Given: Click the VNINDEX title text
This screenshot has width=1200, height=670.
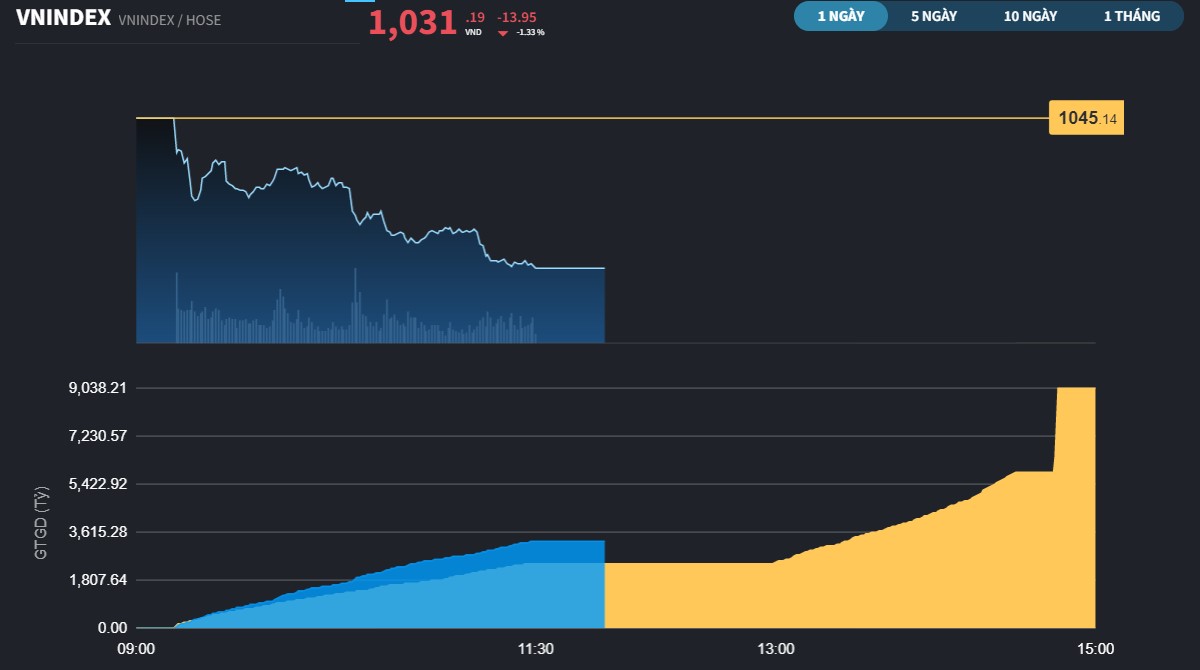Looking at the screenshot, I should pos(63,19).
